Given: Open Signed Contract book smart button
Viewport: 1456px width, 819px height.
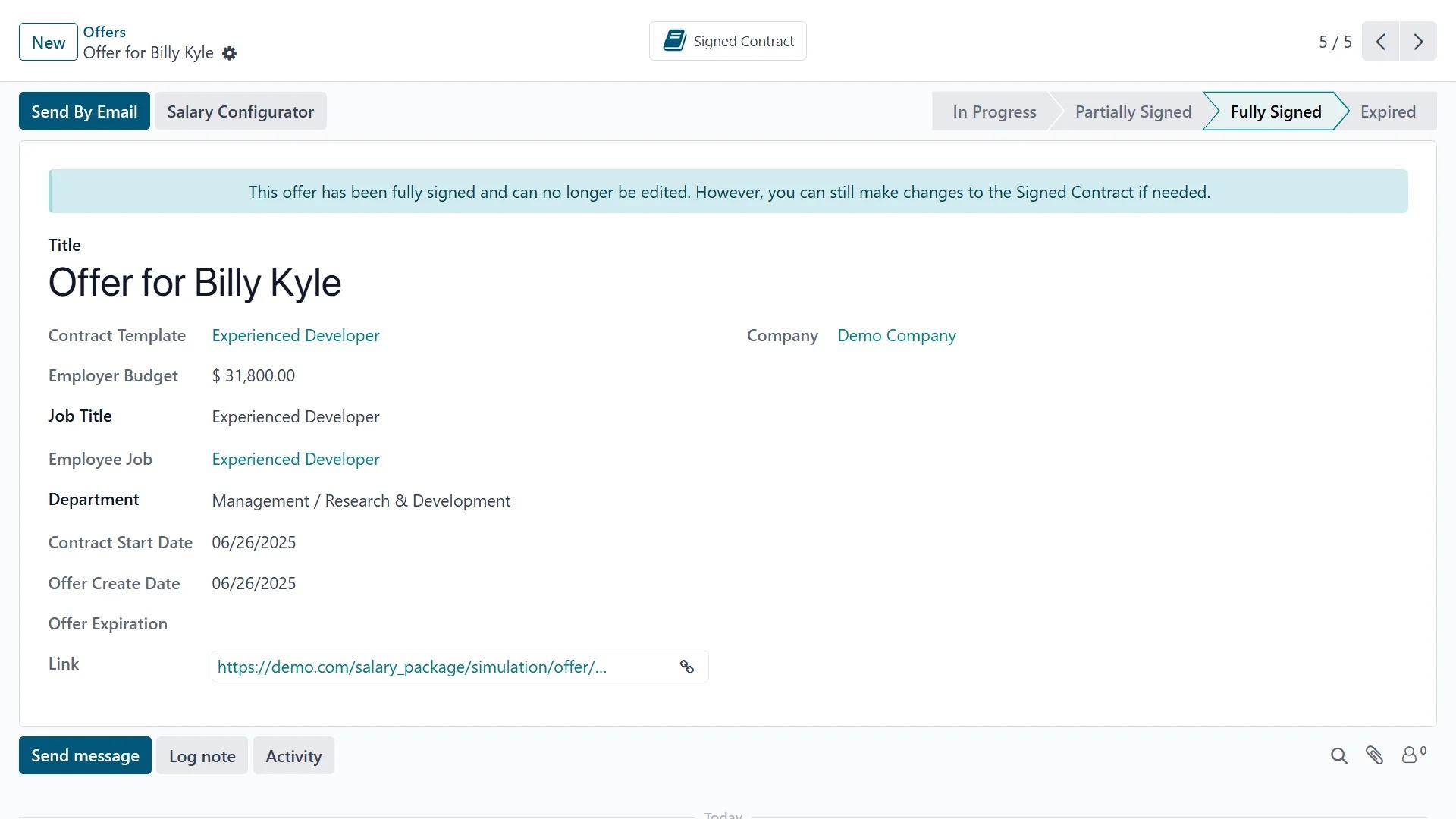Looking at the screenshot, I should (727, 42).
